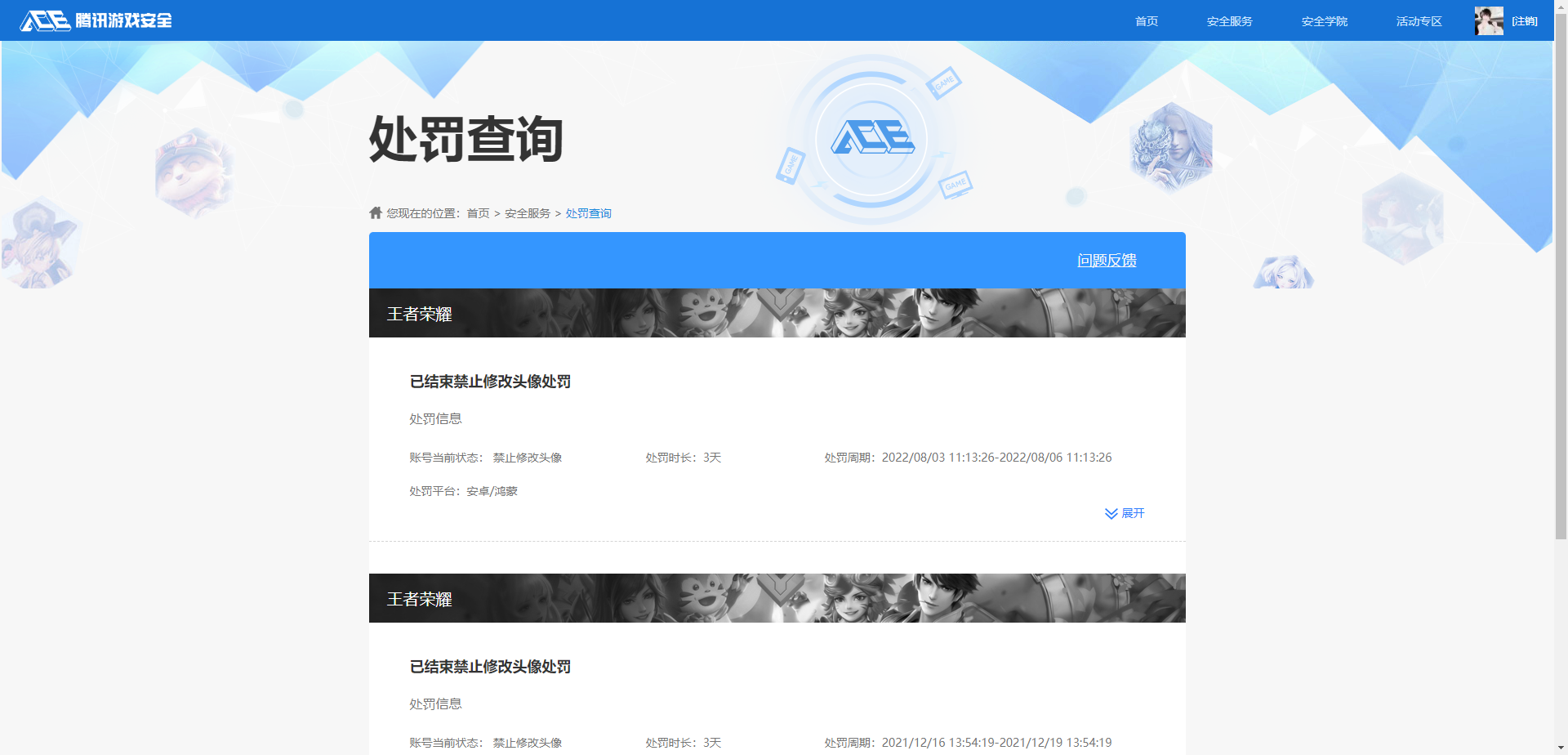Click the large circular ACE emblem

(871, 139)
